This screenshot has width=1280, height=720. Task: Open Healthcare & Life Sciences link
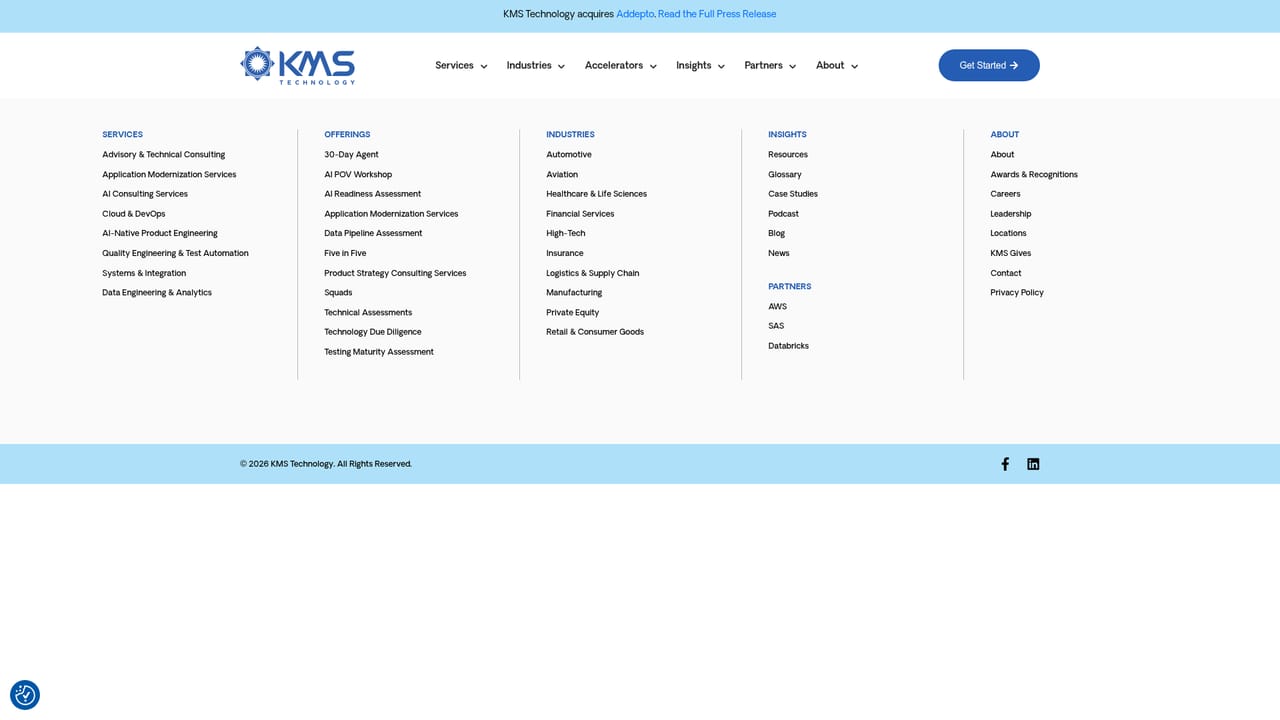click(x=596, y=194)
